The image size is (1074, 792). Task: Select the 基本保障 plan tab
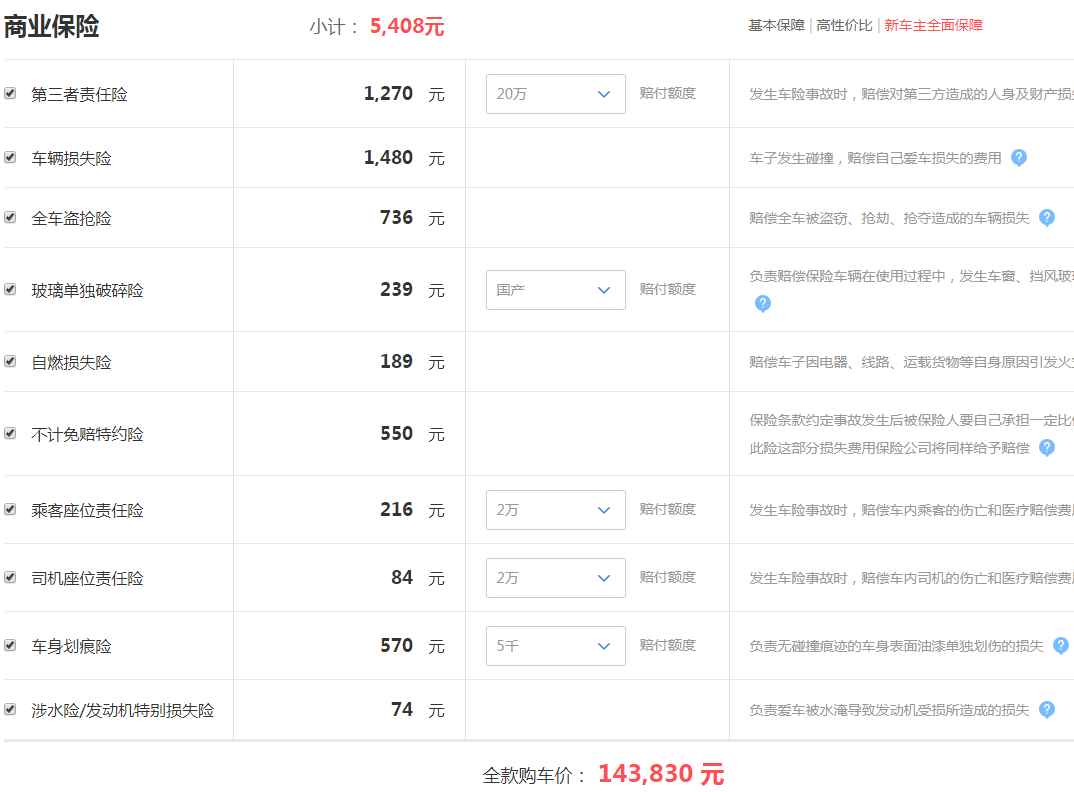click(x=776, y=25)
